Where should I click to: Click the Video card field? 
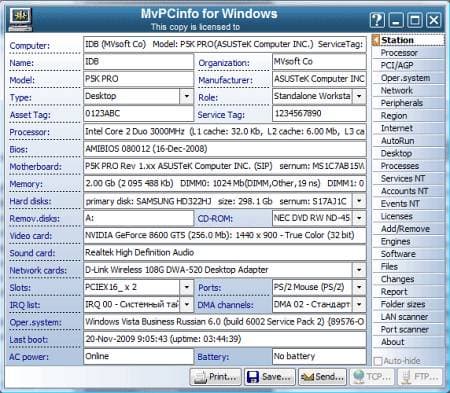coord(225,236)
